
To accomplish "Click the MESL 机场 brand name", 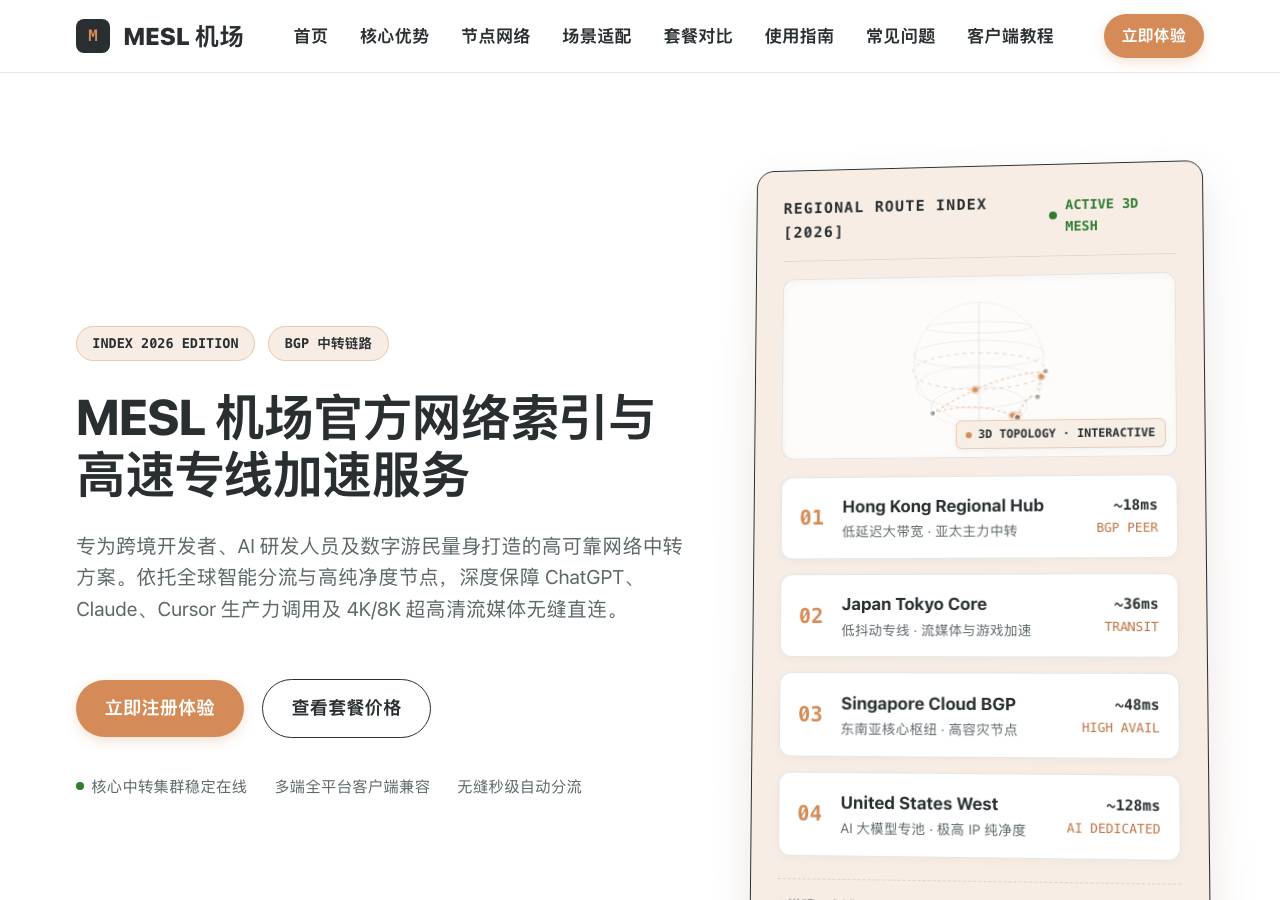I will click(x=183, y=36).
